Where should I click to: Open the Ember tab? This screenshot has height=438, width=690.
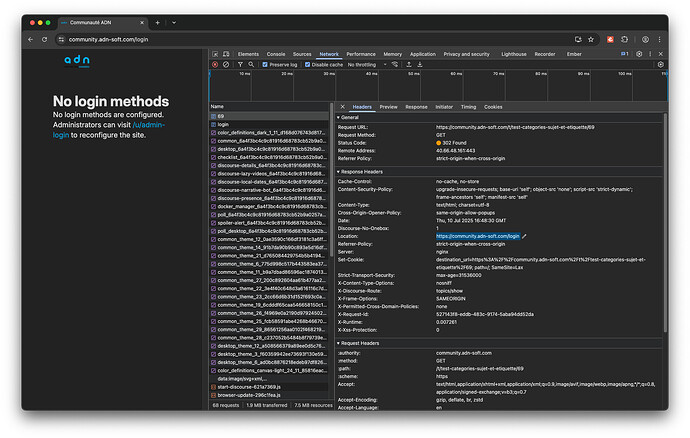574,54
